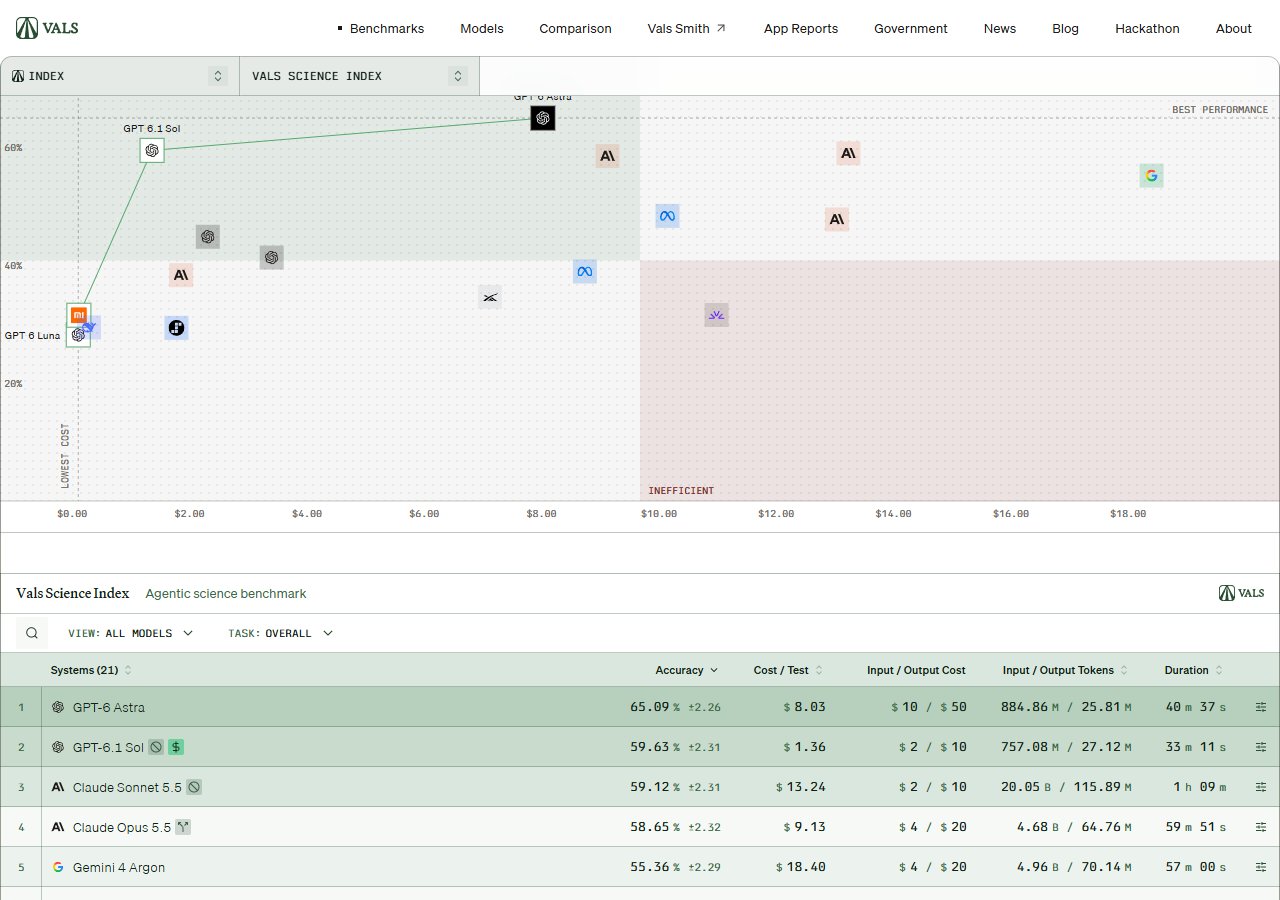Viewport: 1280px width, 900px height.
Task: Expand the TASK: OVERALL filter
Action: click(x=280, y=633)
